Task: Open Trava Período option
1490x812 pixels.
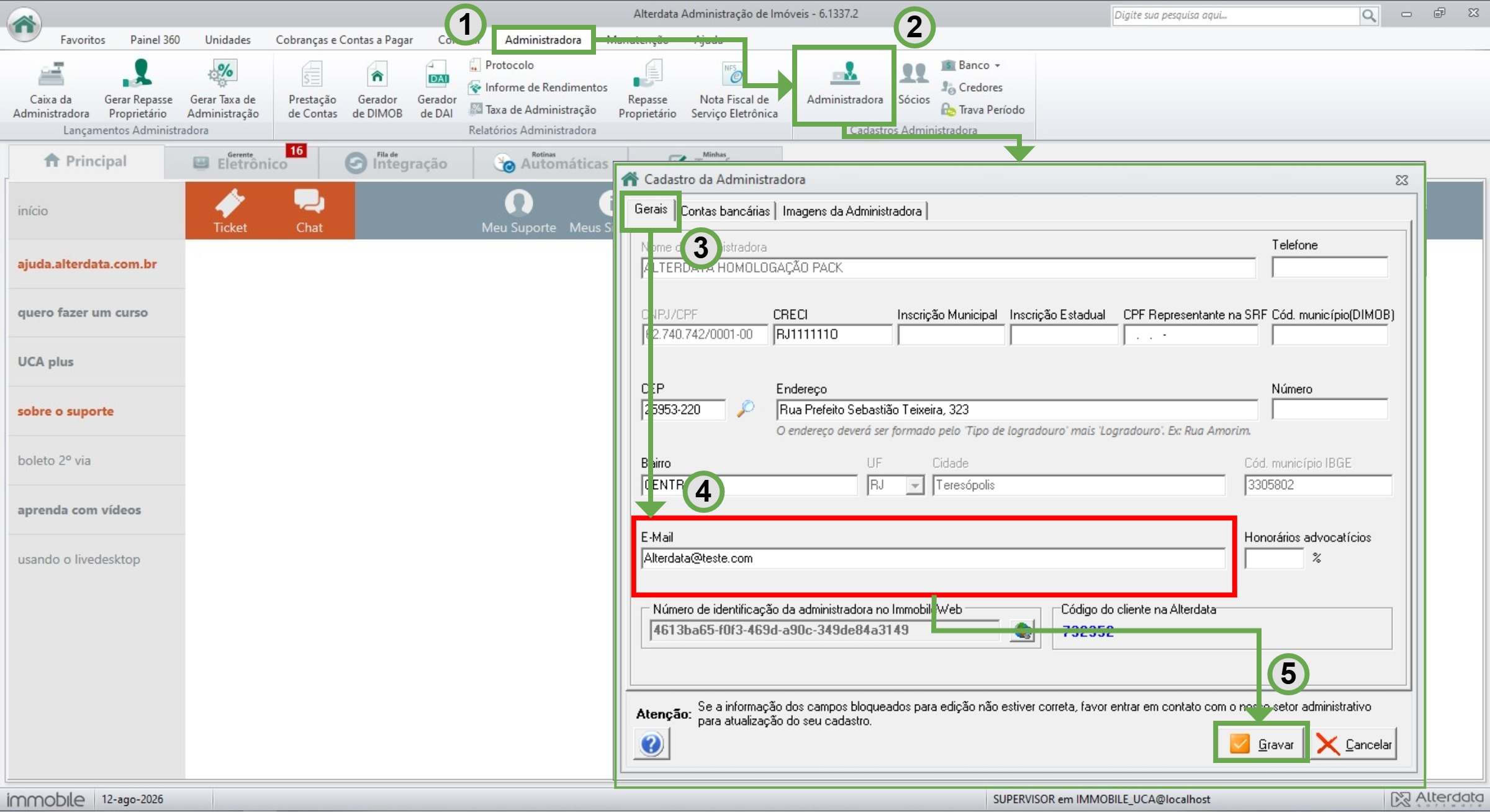Action: tap(983, 110)
